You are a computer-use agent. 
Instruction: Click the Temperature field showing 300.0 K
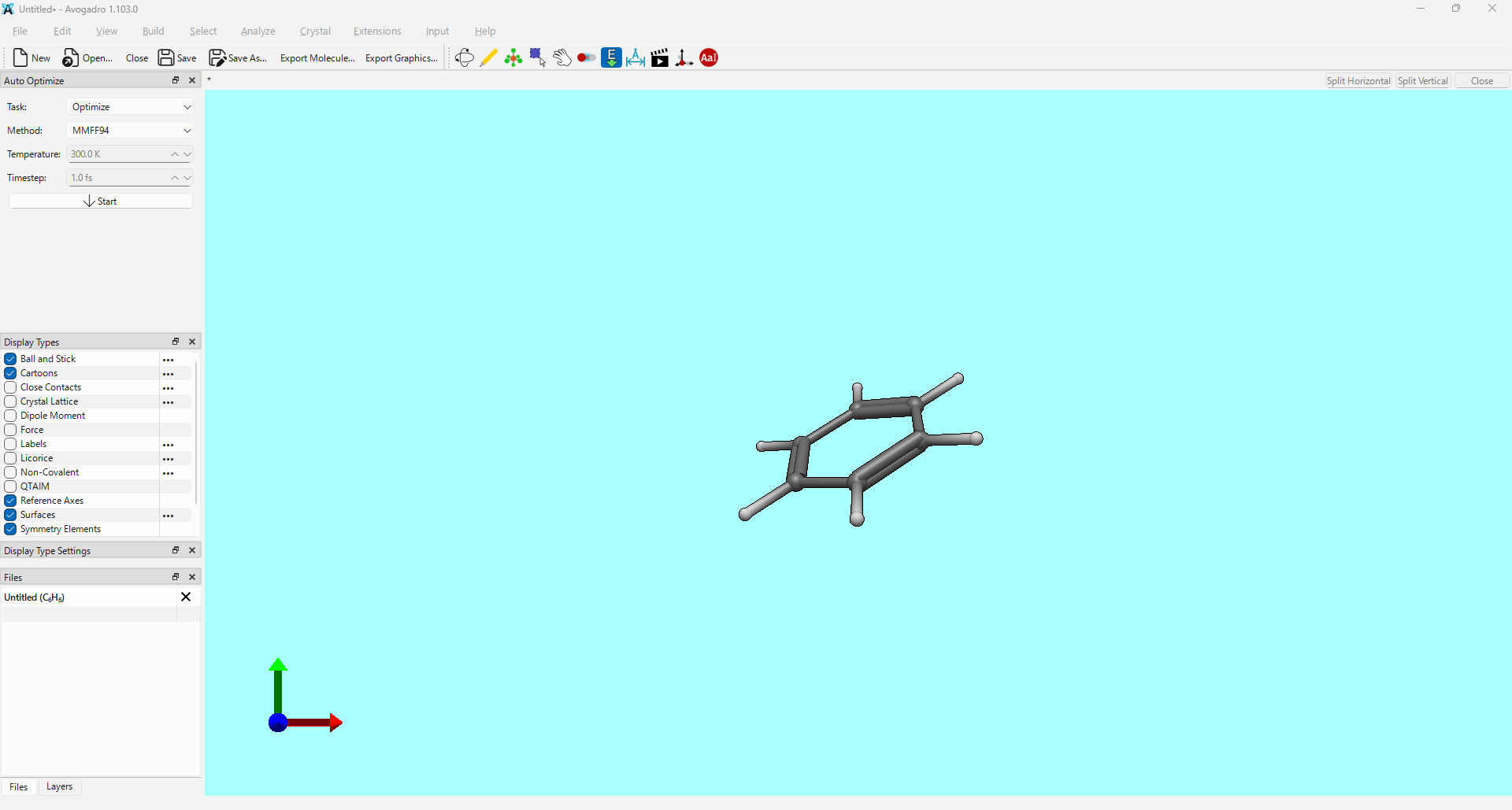click(118, 154)
